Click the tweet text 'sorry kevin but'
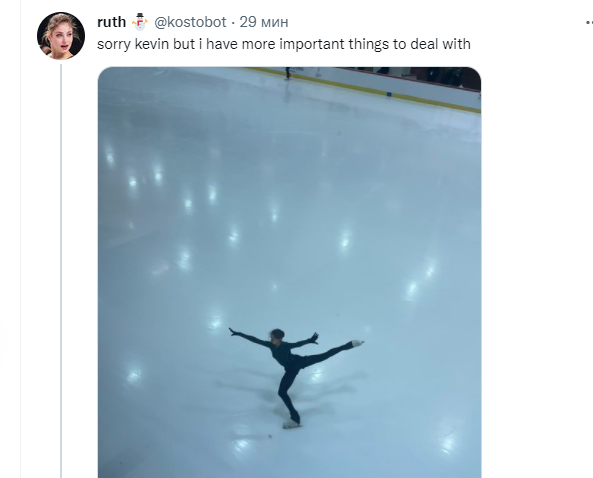Image resolution: width=593 pixels, height=478 pixels. point(146,44)
